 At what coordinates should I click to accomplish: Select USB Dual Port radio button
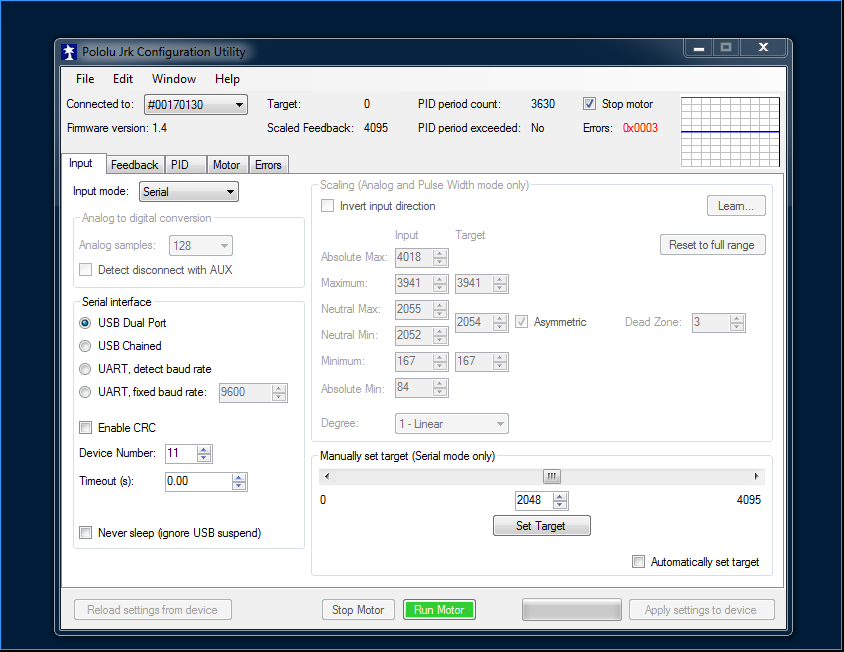(x=85, y=323)
